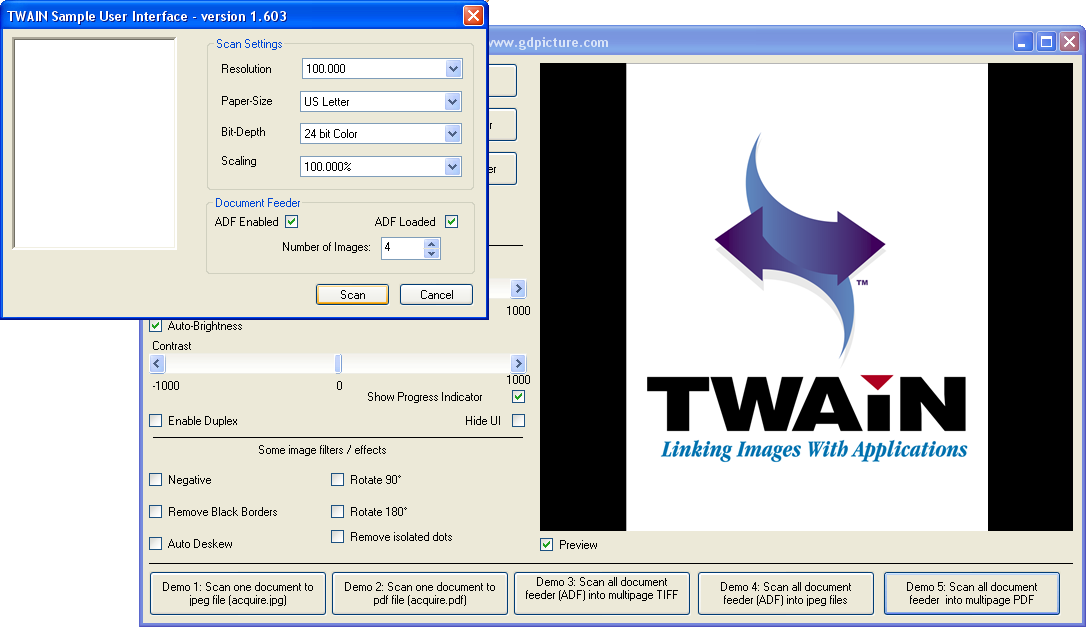Enable Rotate 90° option
The height and width of the screenshot is (627, 1086).
tap(337, 479)
